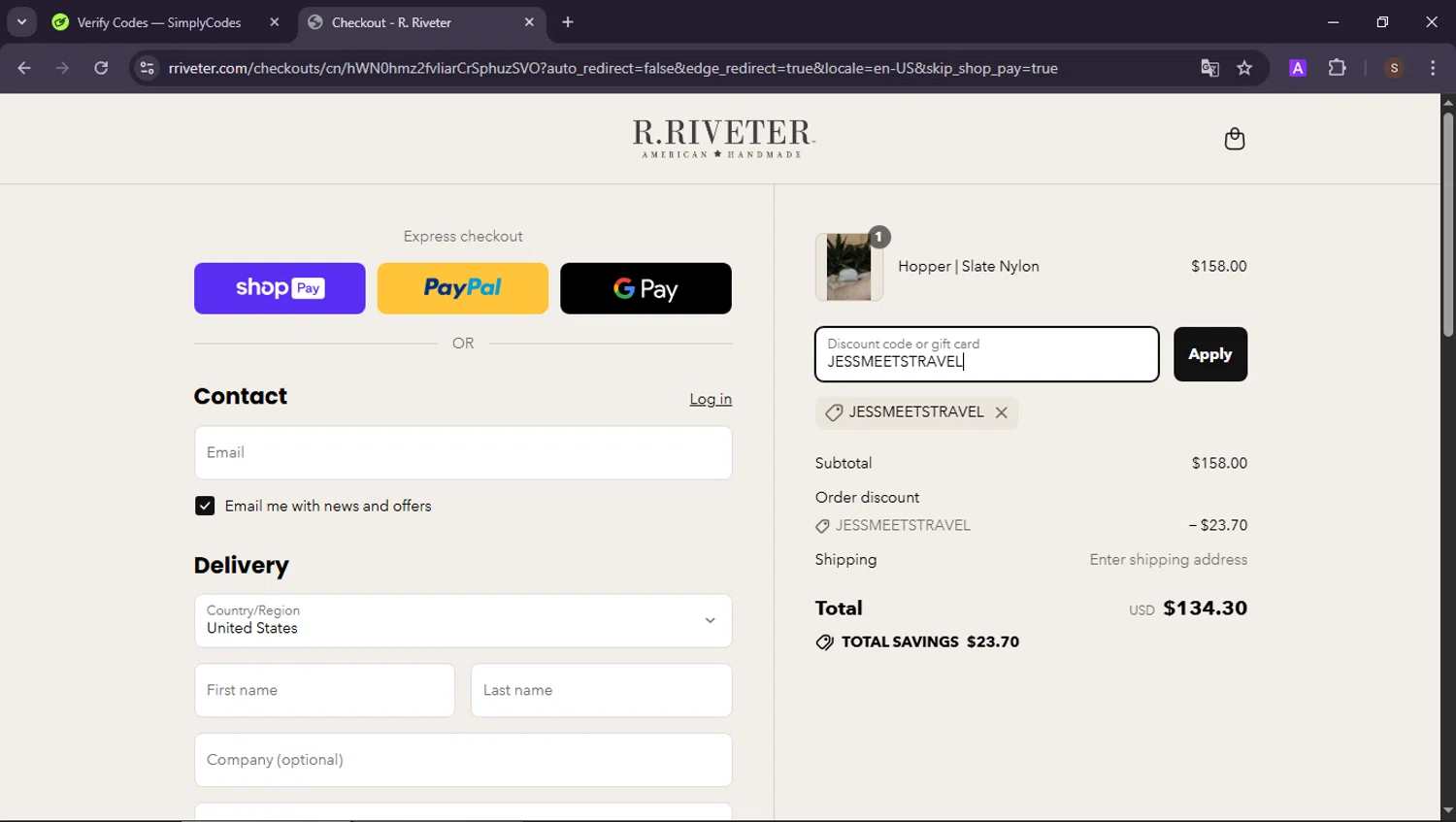
Task: Click the Hopper | Slate Nylon product name
Action: point(969,266)
